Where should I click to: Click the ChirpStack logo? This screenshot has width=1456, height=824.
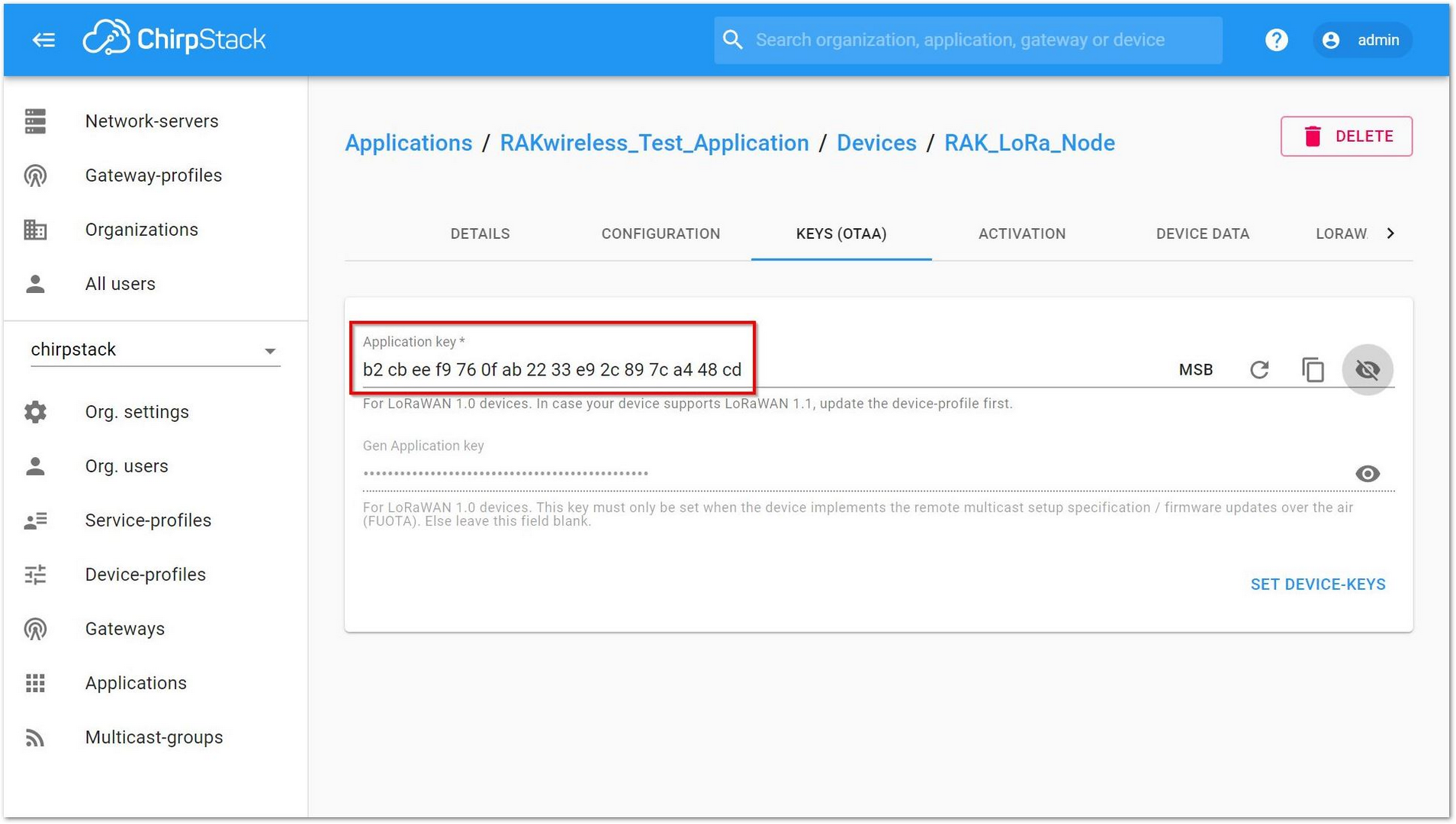coord(175,38)
